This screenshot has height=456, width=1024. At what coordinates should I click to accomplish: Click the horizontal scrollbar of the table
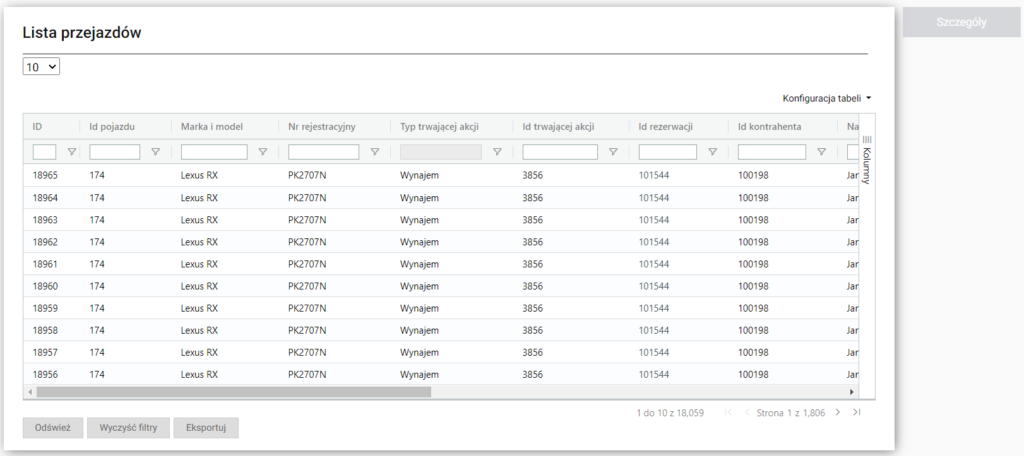[x=230, y=393]
